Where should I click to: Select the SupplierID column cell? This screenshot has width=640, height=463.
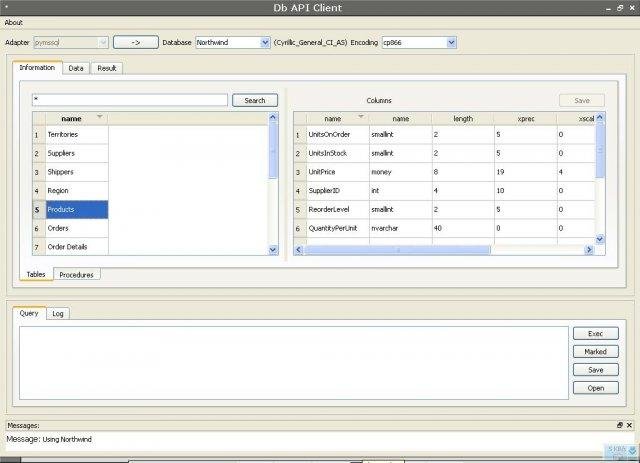tap(338, 191)
